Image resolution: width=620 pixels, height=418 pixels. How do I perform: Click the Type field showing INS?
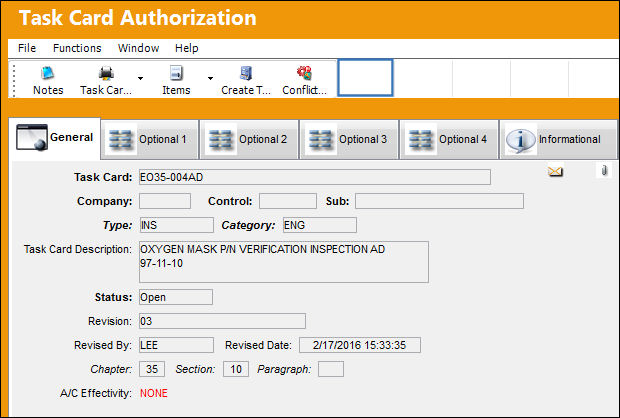tap(176, 225)
